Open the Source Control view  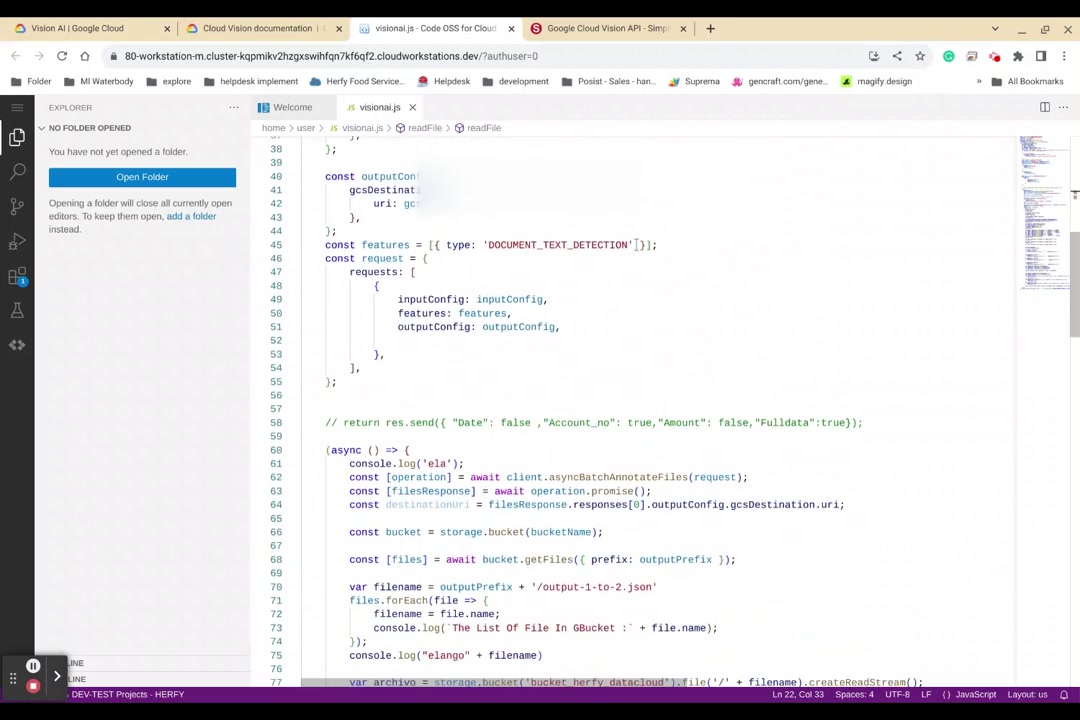[17, 206]
